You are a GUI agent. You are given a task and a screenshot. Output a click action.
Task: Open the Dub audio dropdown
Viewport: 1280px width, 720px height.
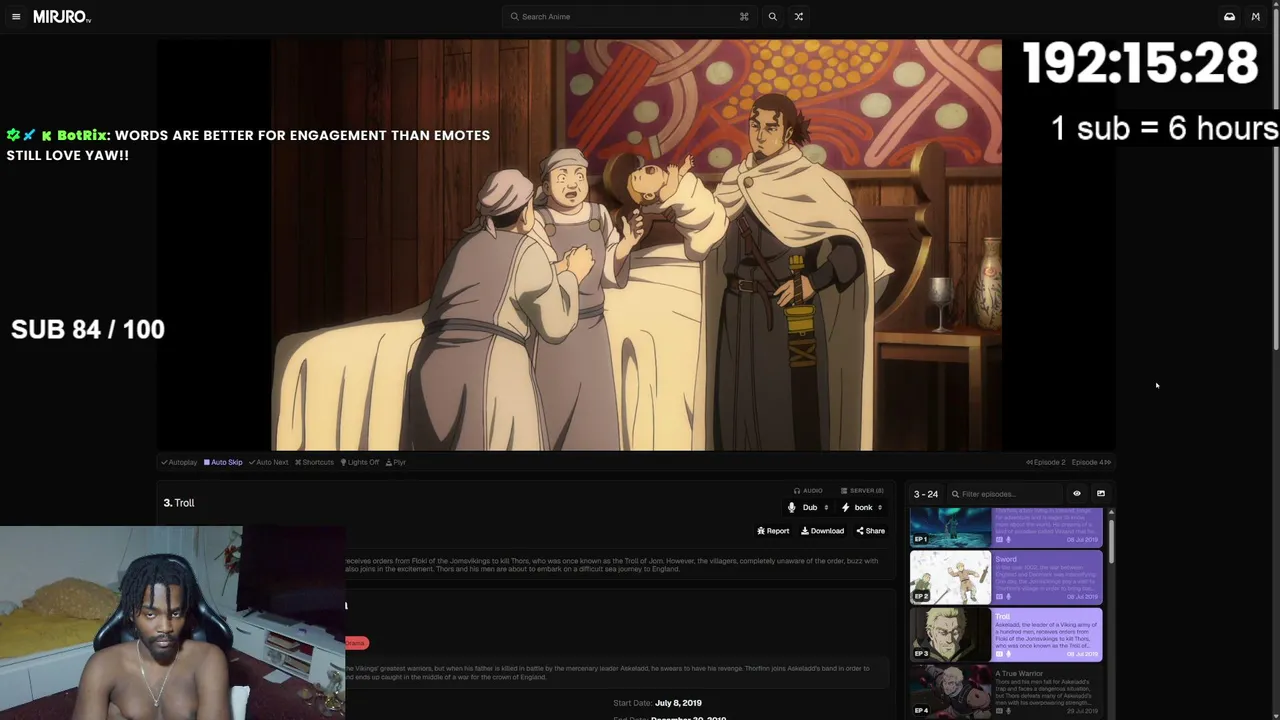[808, 508]
